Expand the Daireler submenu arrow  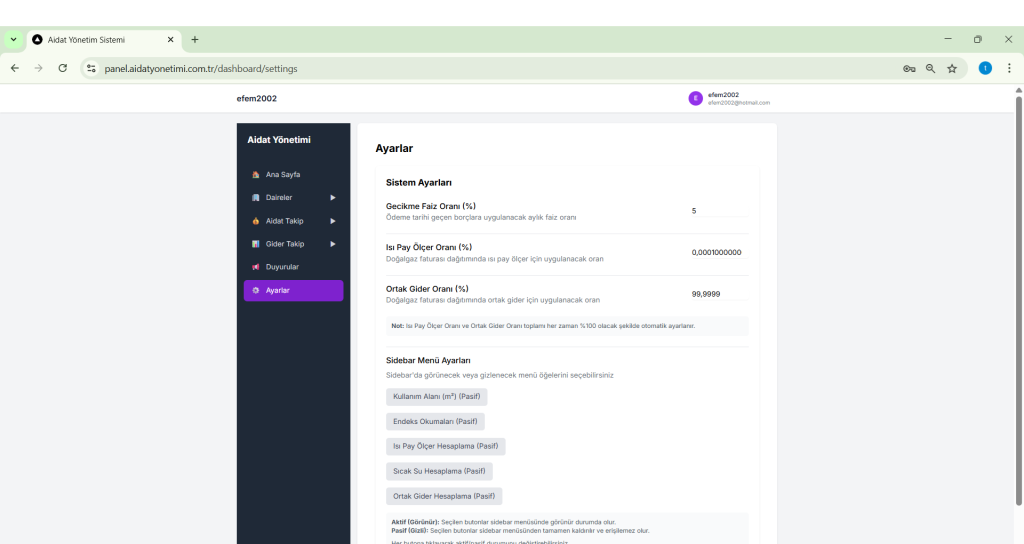coord(333,198)
